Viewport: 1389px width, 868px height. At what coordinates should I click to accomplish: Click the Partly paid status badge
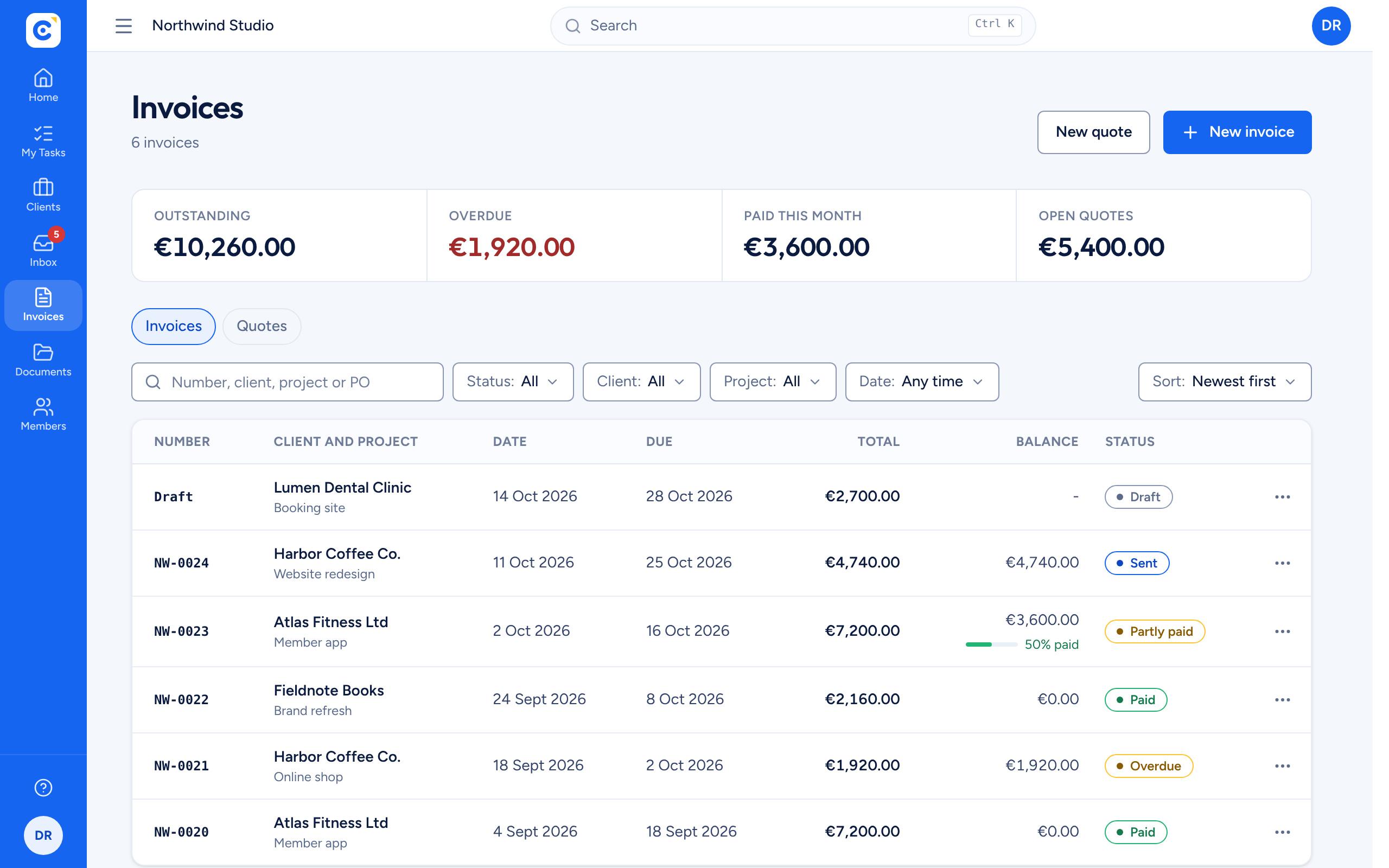click(1154, 631)
